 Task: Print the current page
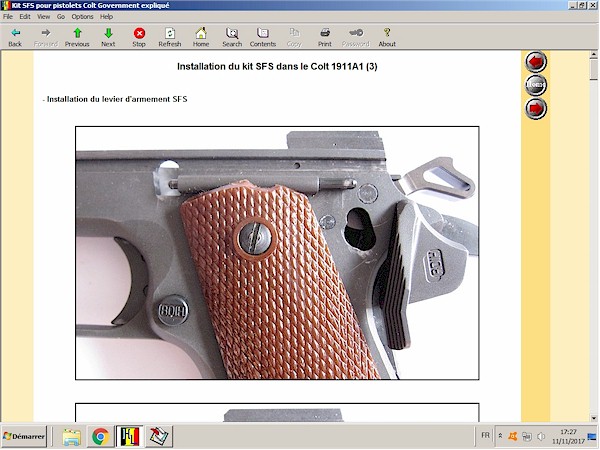(x=325, y=37)
